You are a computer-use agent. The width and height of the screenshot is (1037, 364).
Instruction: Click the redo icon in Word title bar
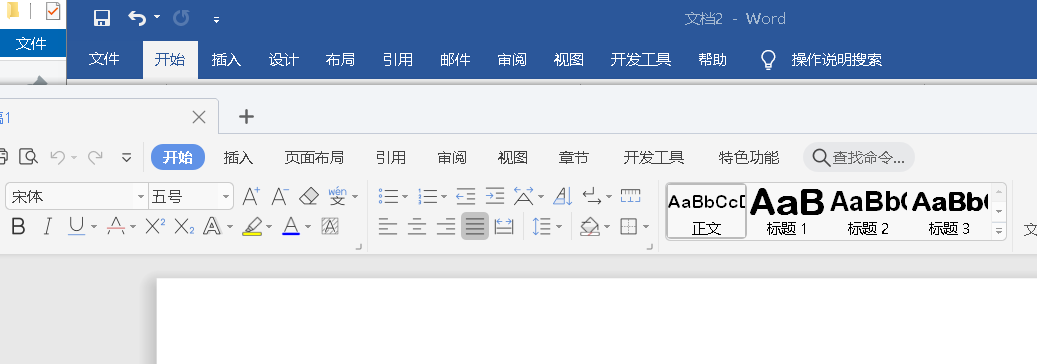[181, 18]
